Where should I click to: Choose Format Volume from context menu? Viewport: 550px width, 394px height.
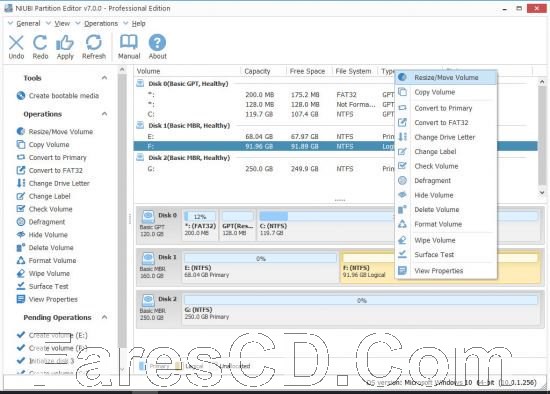click(446, 224)
